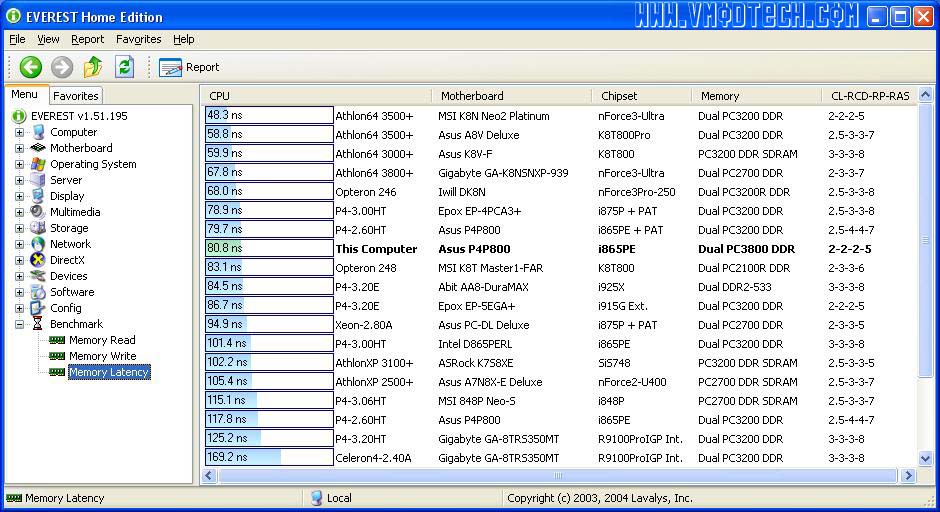Click the Local computer status bar icon

[x=317, y=498]
